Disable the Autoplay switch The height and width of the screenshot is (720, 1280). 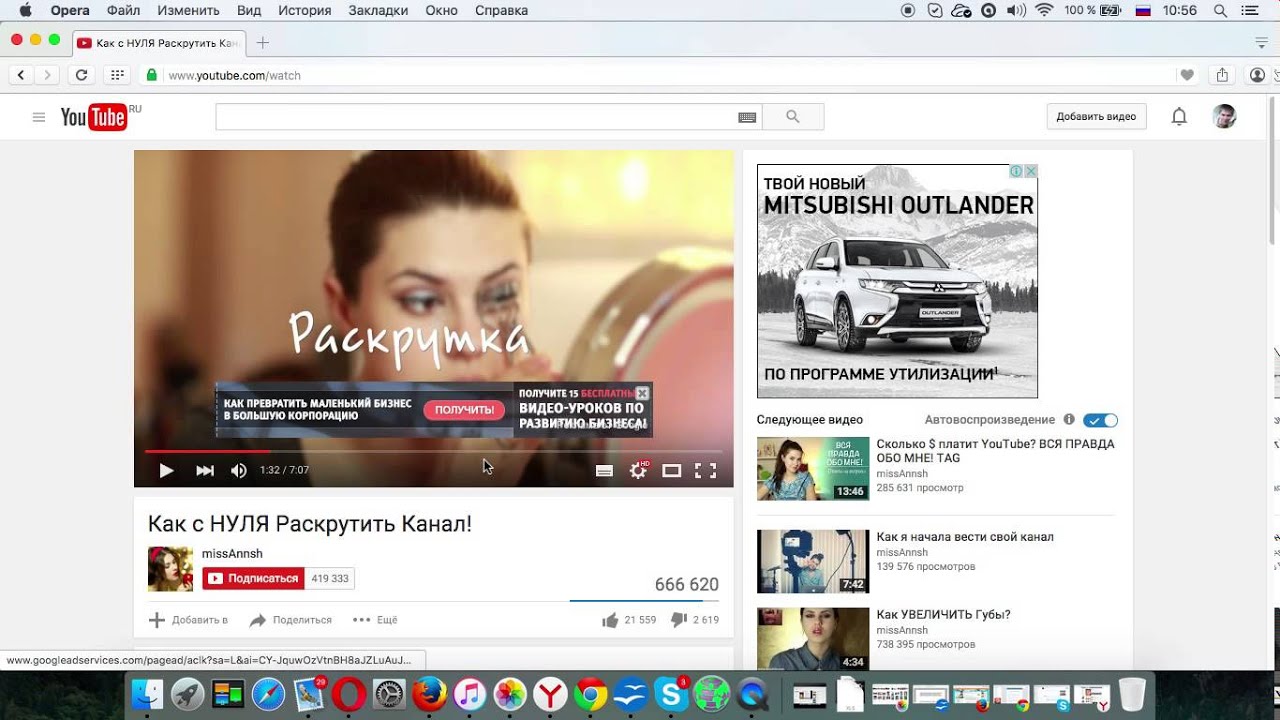(x=1100, y=420)
